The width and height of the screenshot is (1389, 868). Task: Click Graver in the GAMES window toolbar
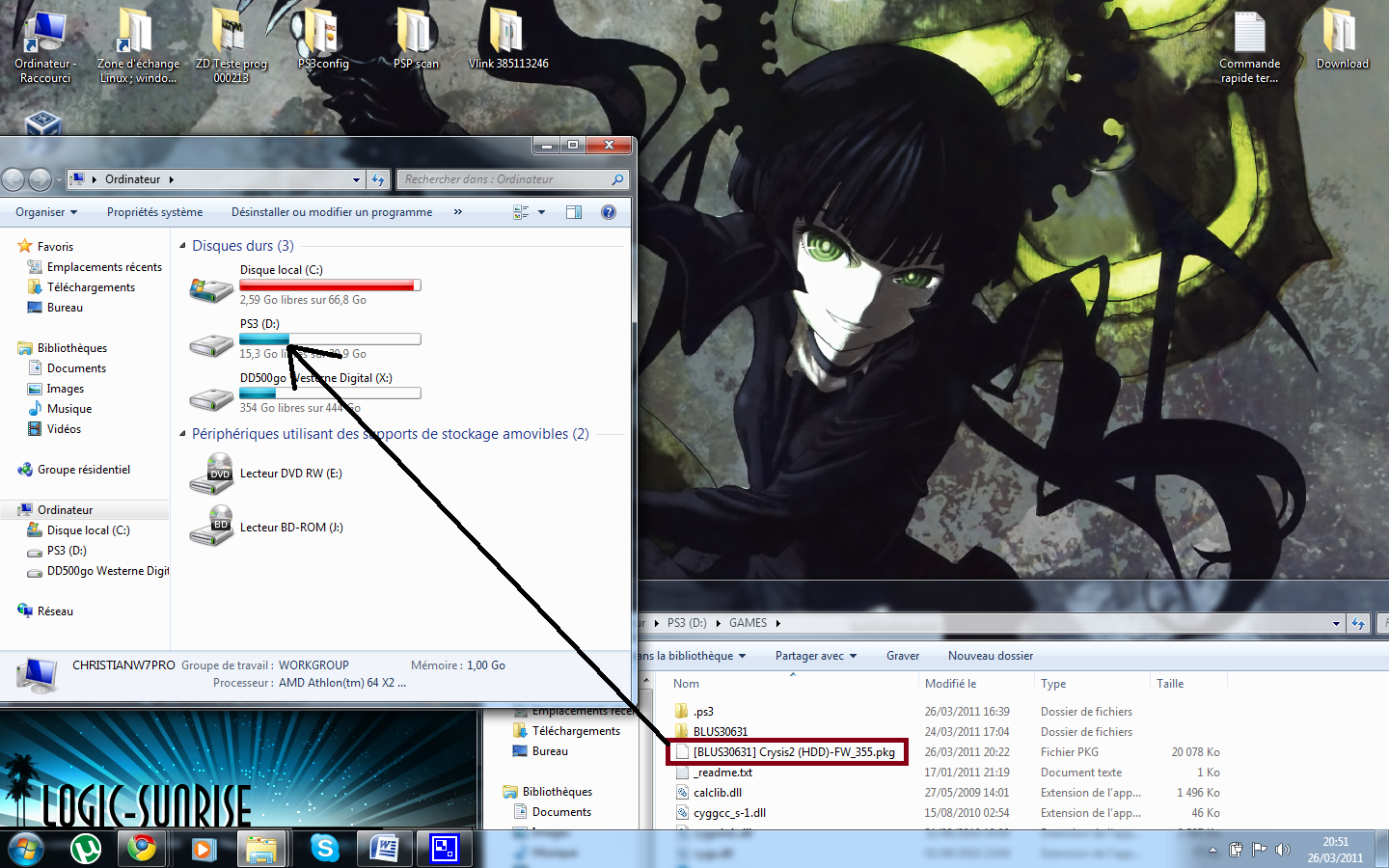(903, 656)
